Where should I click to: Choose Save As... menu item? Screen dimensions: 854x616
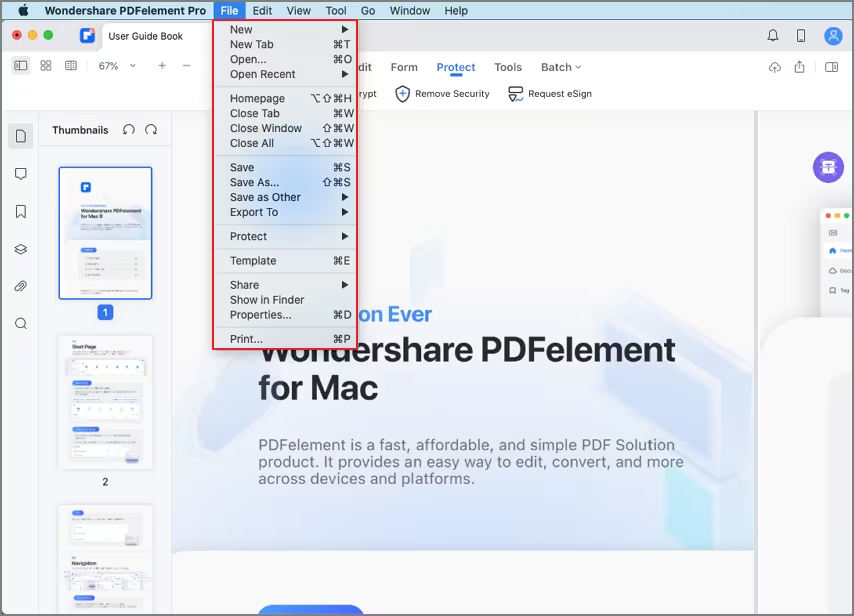286,182
